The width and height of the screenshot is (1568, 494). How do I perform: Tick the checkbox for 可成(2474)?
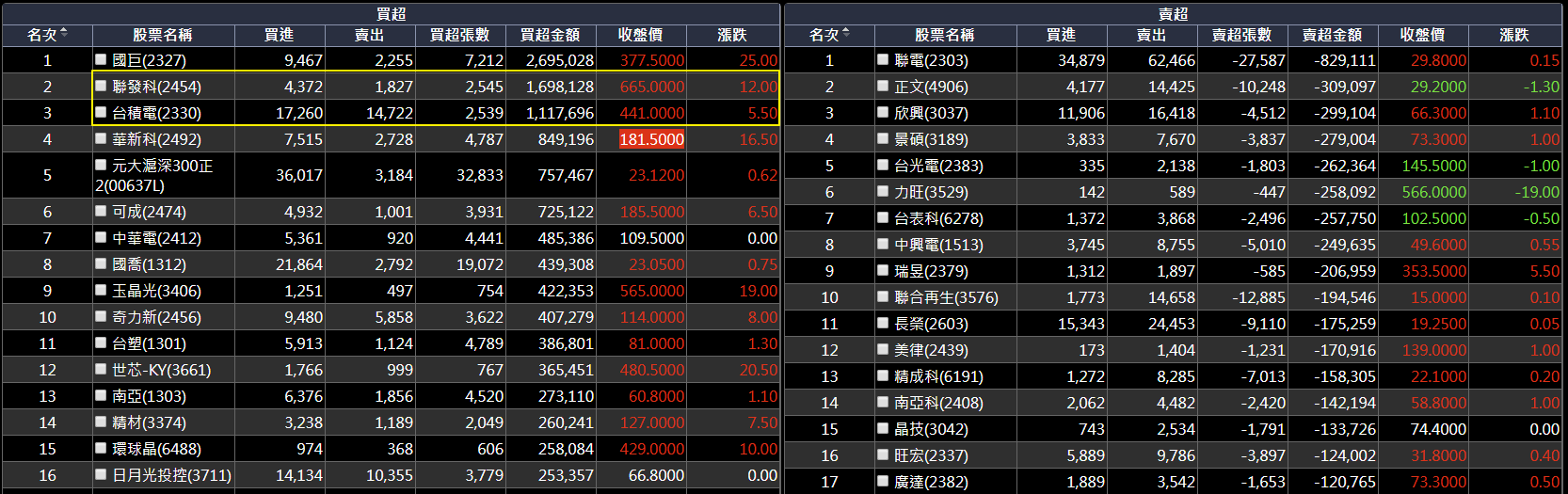(101, 211)
